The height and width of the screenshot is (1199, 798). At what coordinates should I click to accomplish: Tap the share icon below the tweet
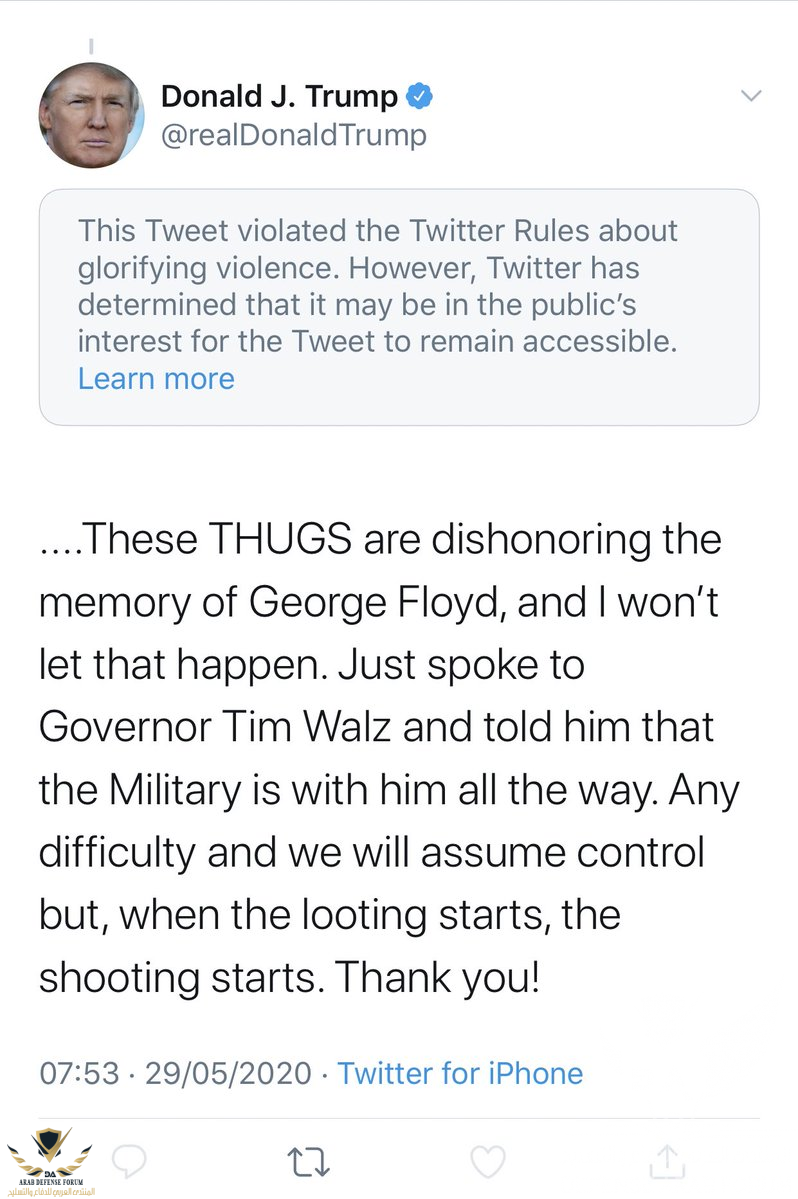point(667,1160)
